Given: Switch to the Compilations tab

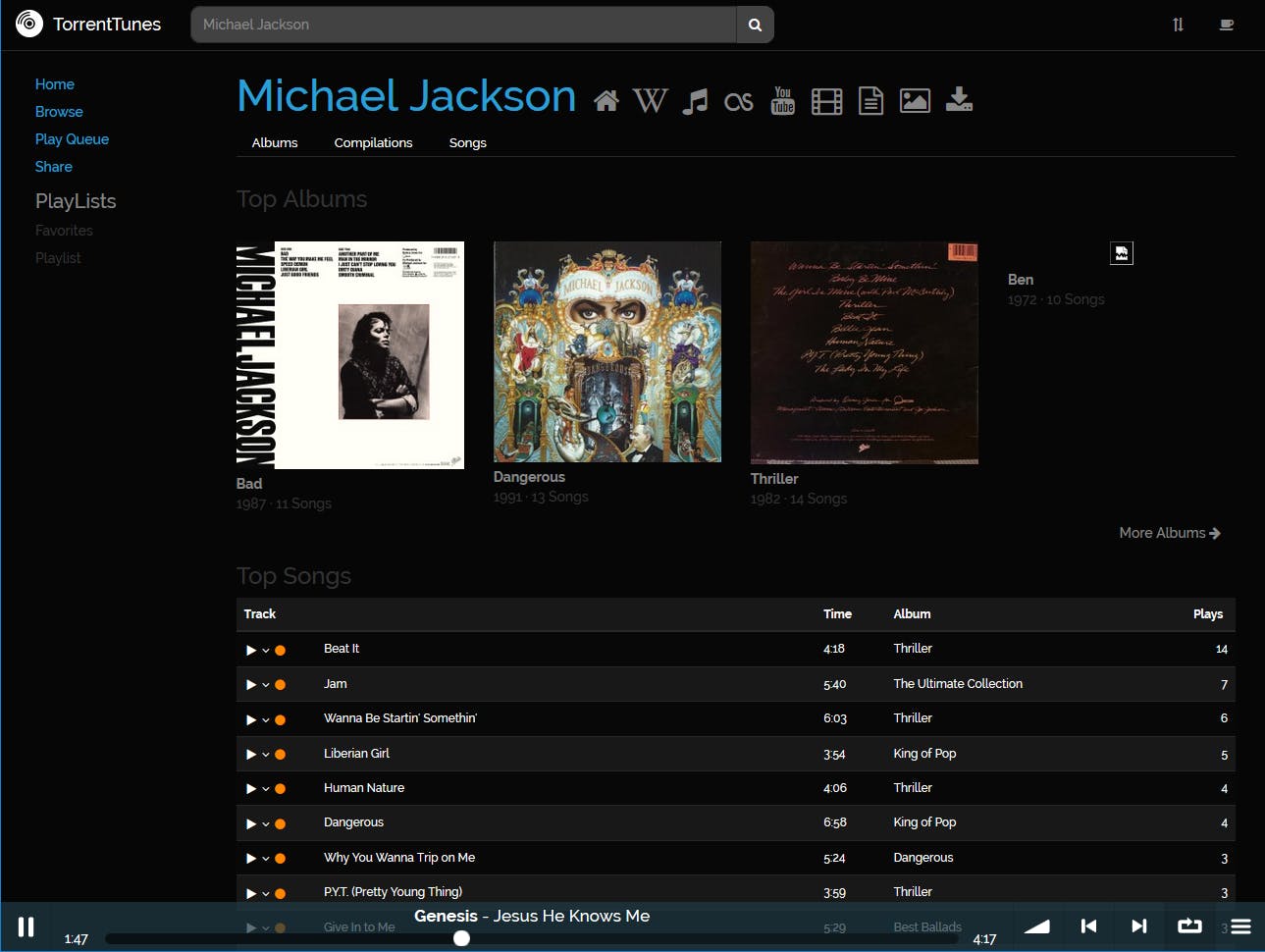Looking at the screenshot, I should tap(373, 142).
